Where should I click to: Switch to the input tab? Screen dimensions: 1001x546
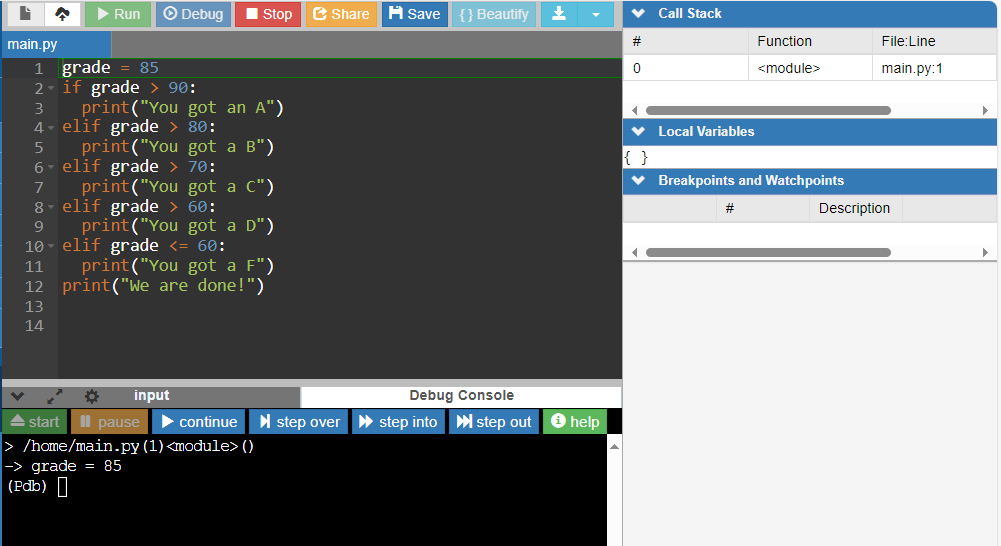(152, 396)
